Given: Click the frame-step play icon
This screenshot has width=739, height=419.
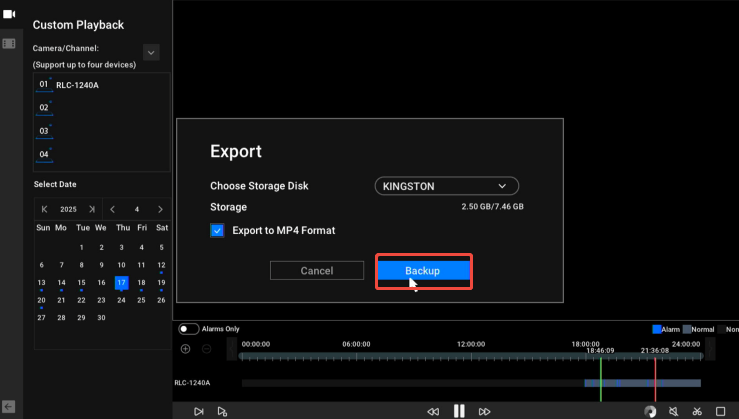Looking at the screenshot, I should coord(199,411).
